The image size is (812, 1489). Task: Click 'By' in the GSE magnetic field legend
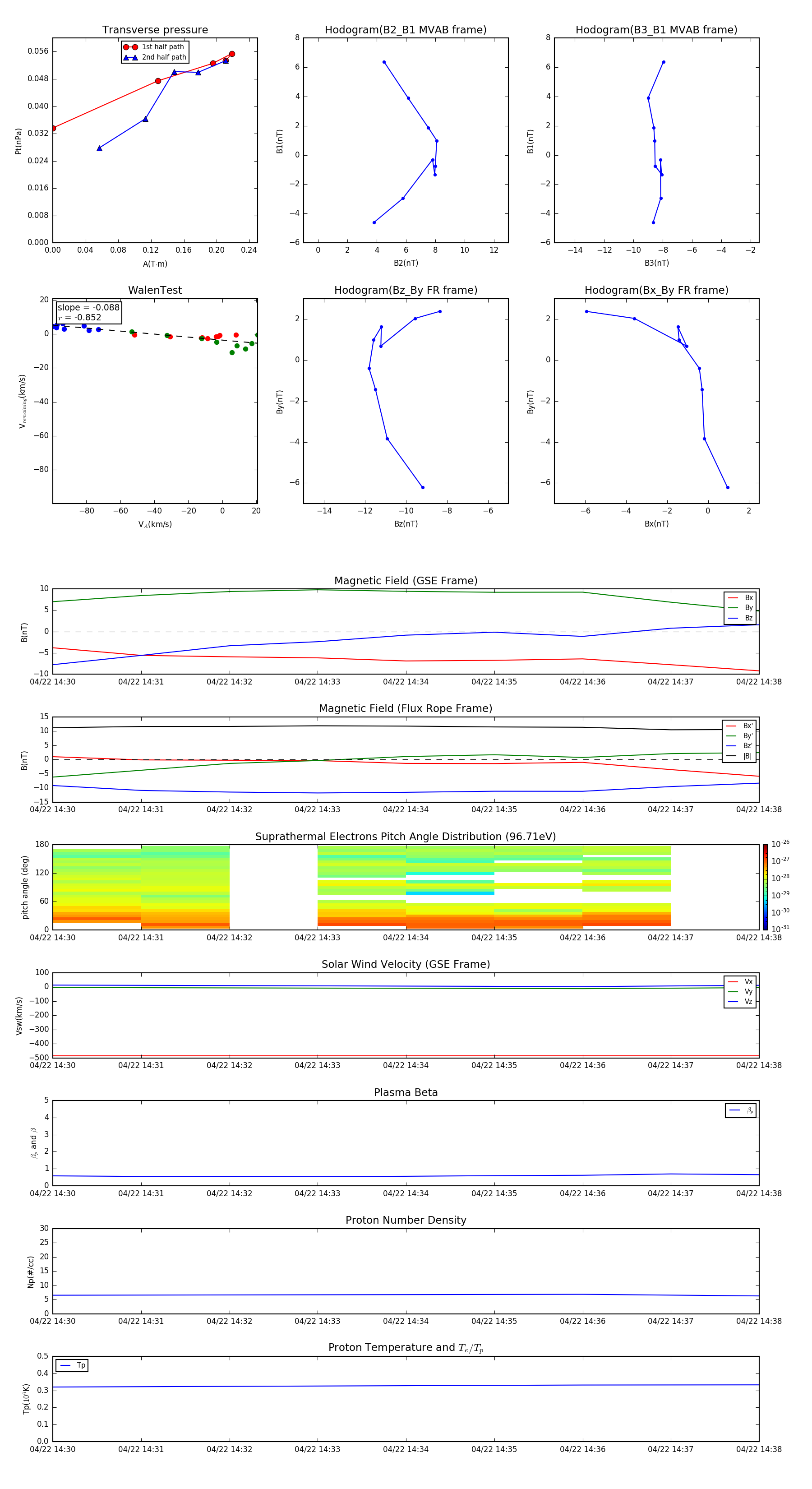(x=740, y=608)
